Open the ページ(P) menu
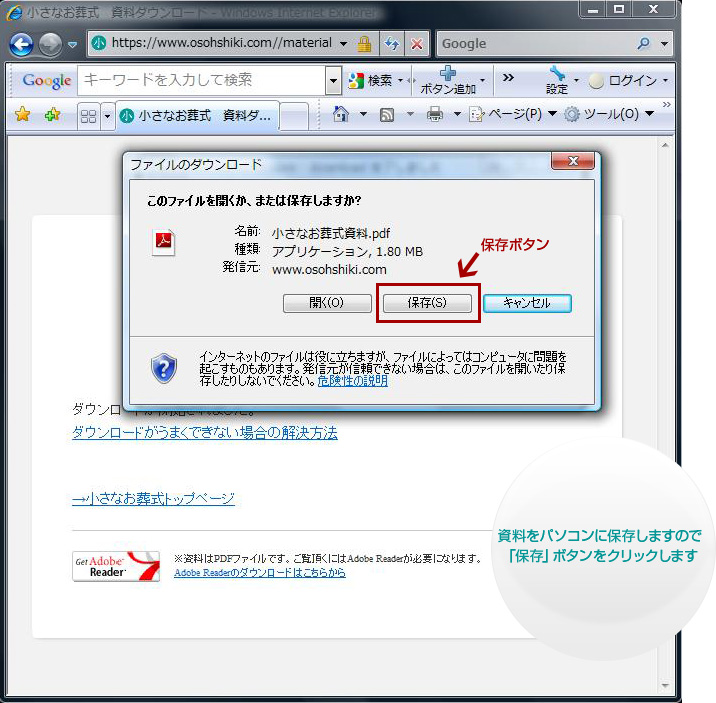The width and height of the screenshot is (716, 703). point(512,114)
